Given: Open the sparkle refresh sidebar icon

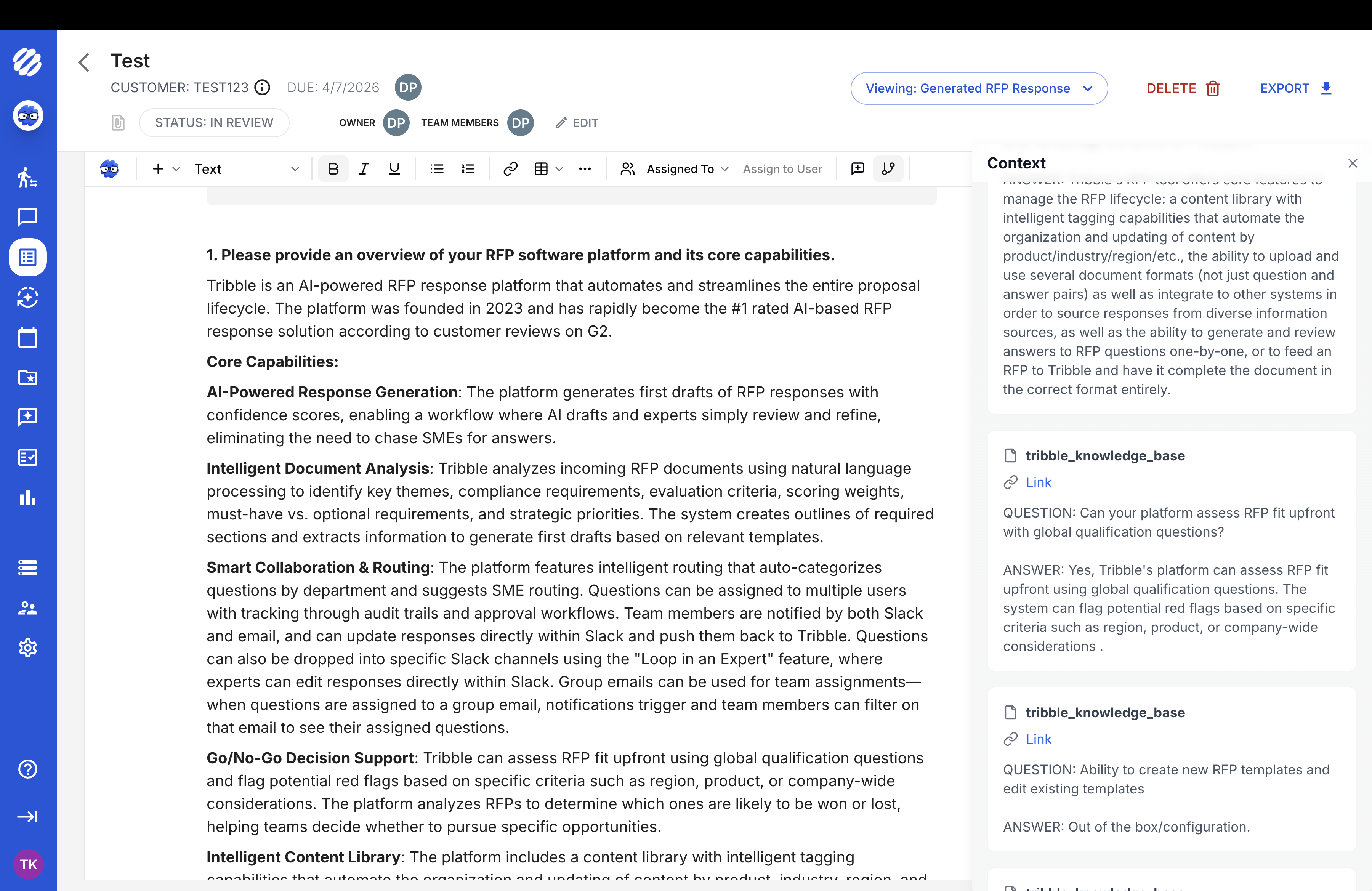Looking at the screenshot, I should click(28, 297).
